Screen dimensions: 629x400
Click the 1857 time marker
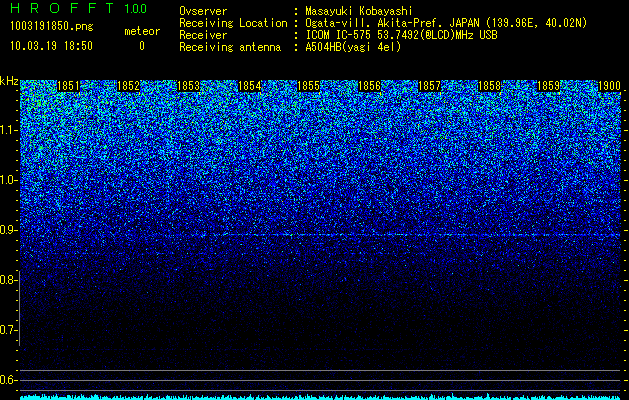tap(429, 86)
